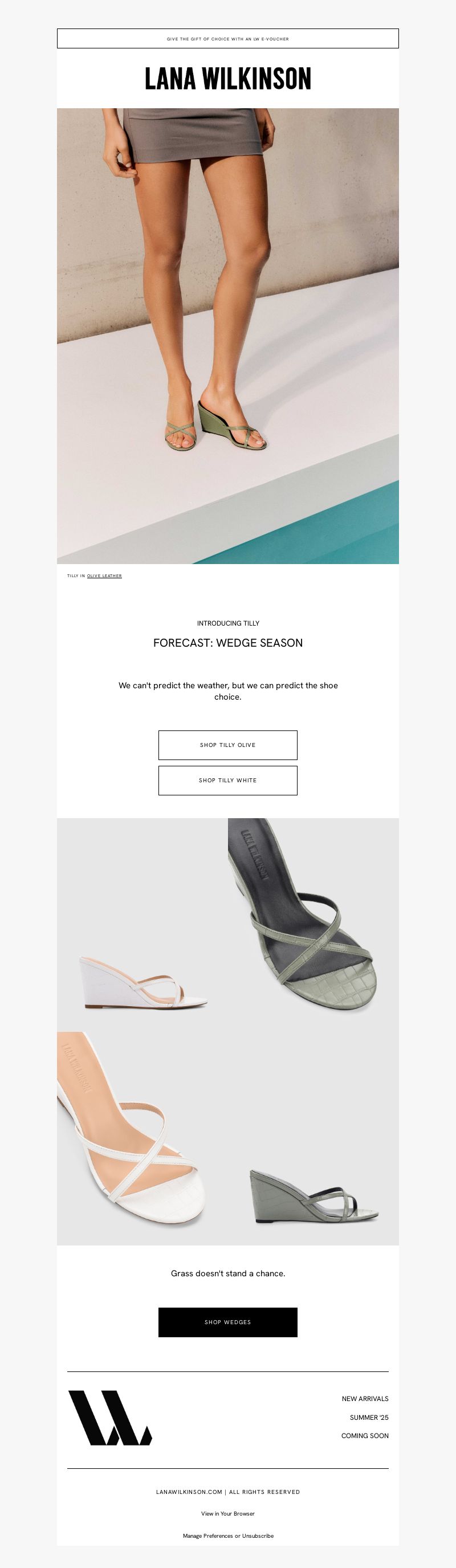Click the black Shop Wedges button
Viewport: 456px width, 1568px height.
227,1322
